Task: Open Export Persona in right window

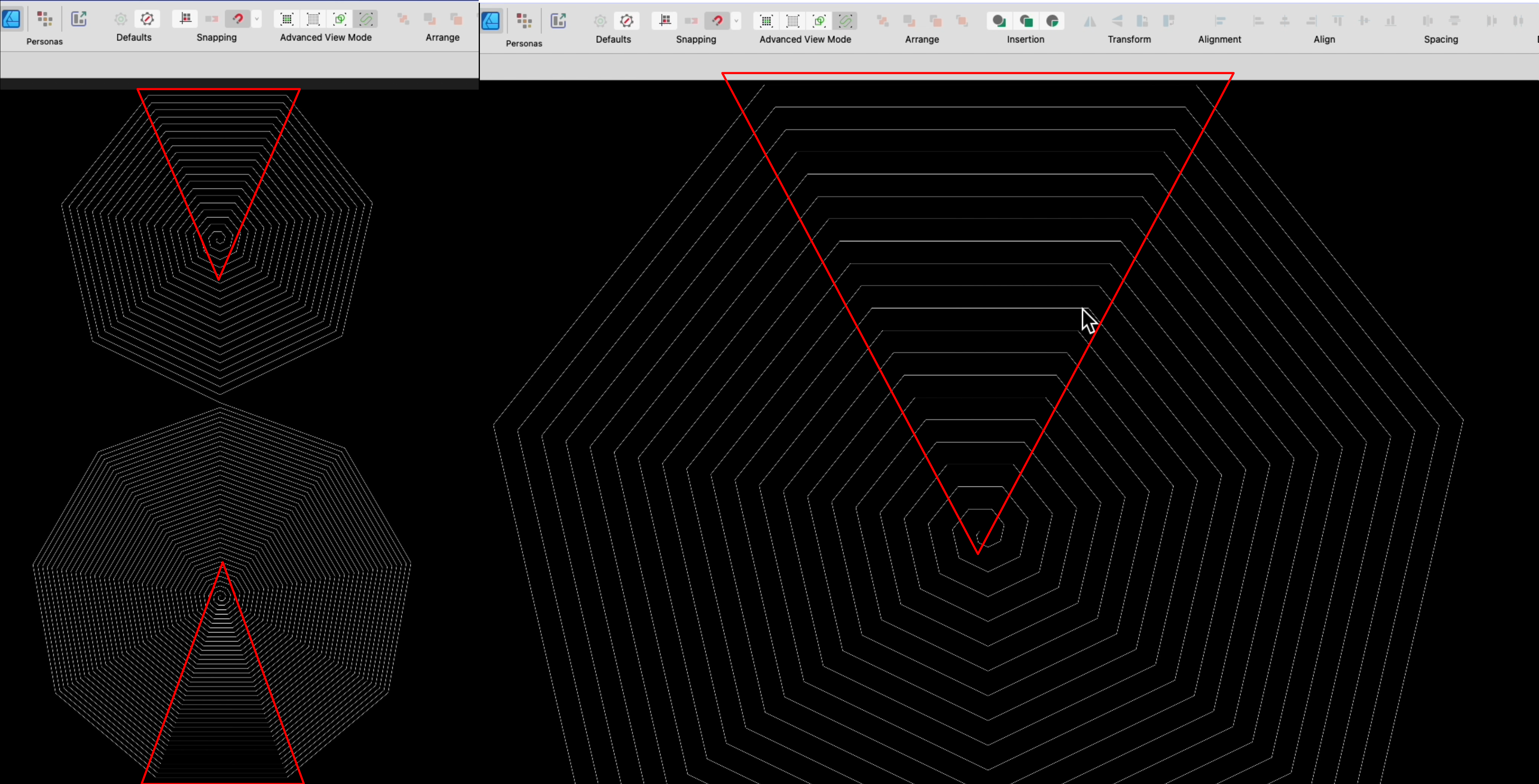Action: [x=558, y=21]
